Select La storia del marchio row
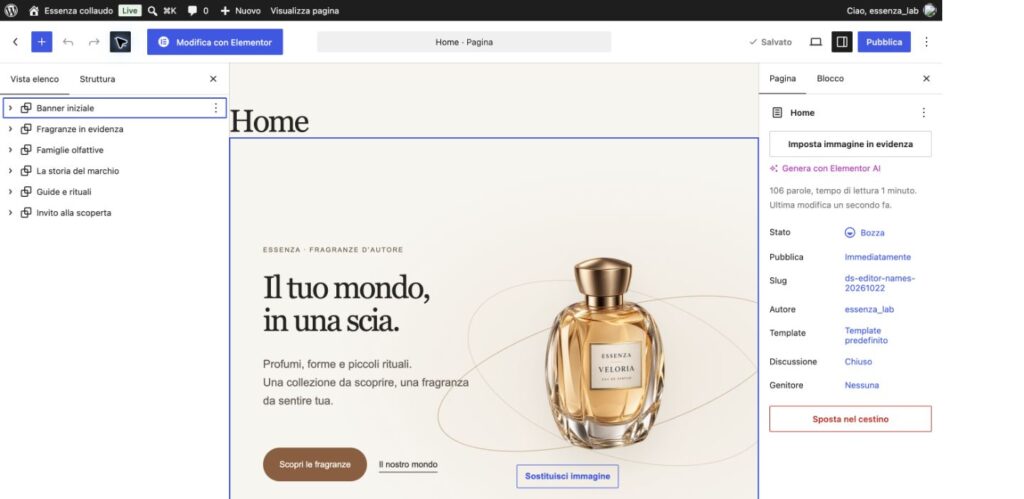Image resolution: width=1024 pixels, height=499 pixels. pyautogui.click(x=114, y=170)
